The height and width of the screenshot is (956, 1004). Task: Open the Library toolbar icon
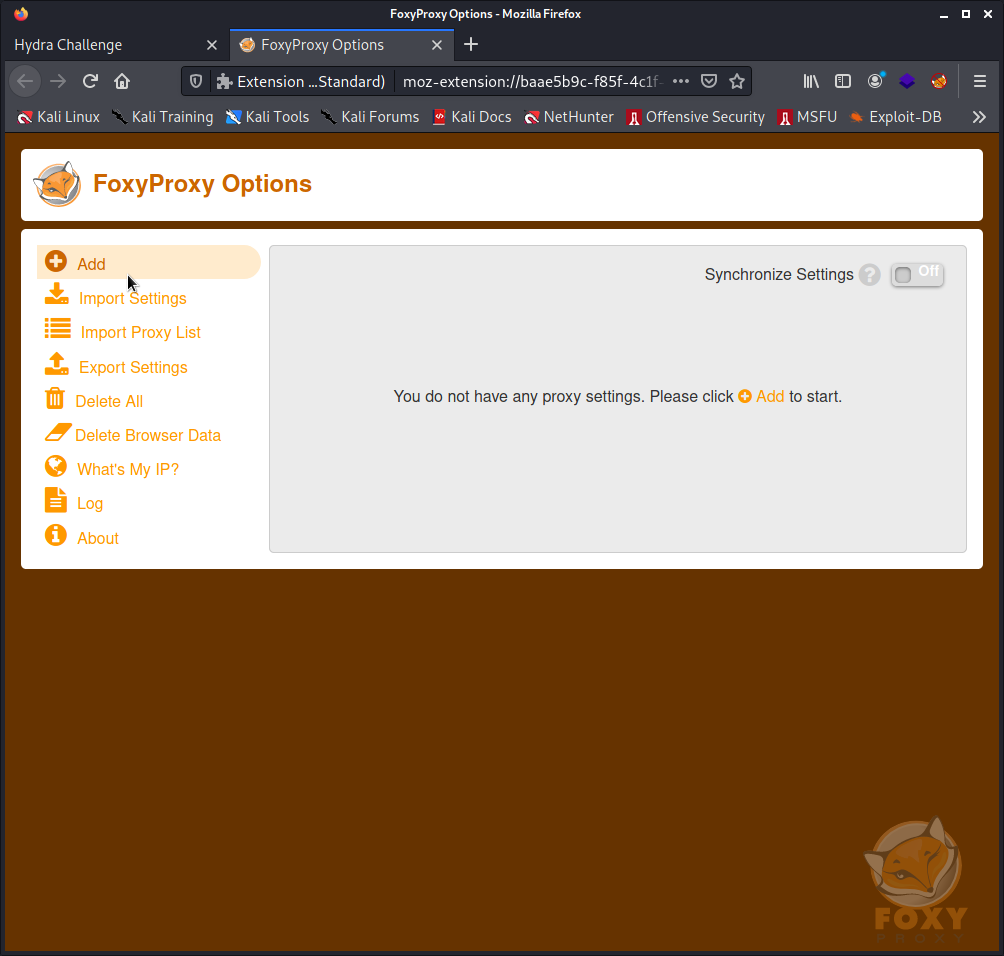click(x=811, y=81)
